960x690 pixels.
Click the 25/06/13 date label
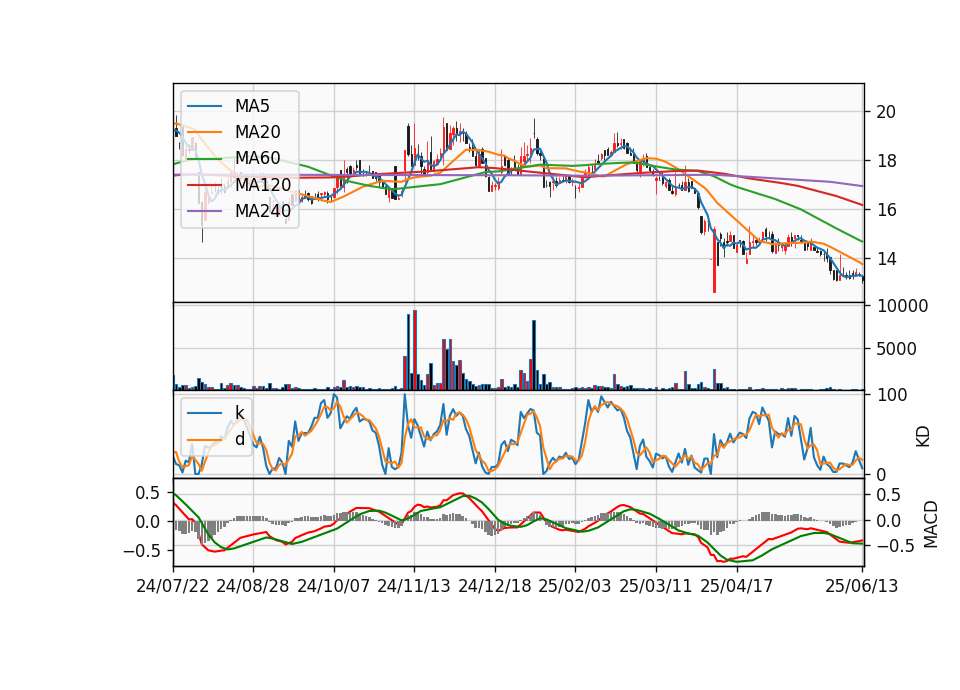coord(862,586)
